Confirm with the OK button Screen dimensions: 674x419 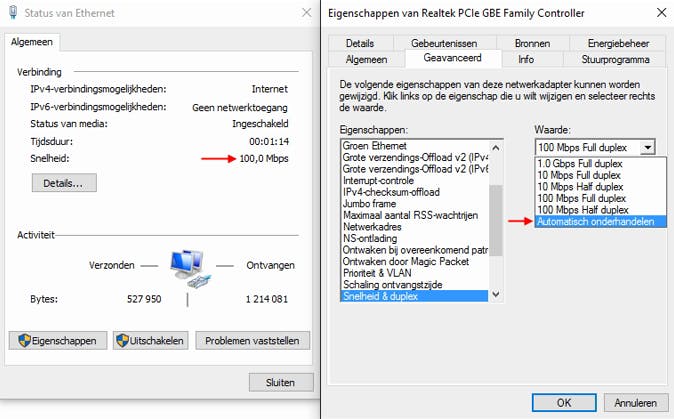[564, 404]
